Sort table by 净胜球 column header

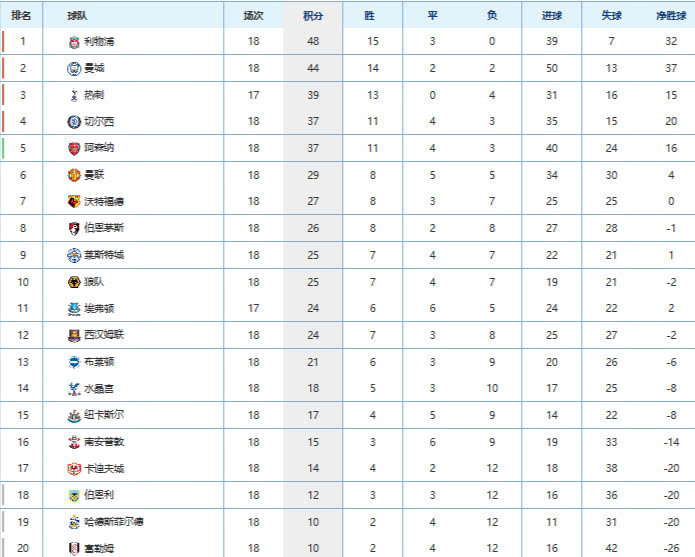pyautogui.click(x=671, y=16)
